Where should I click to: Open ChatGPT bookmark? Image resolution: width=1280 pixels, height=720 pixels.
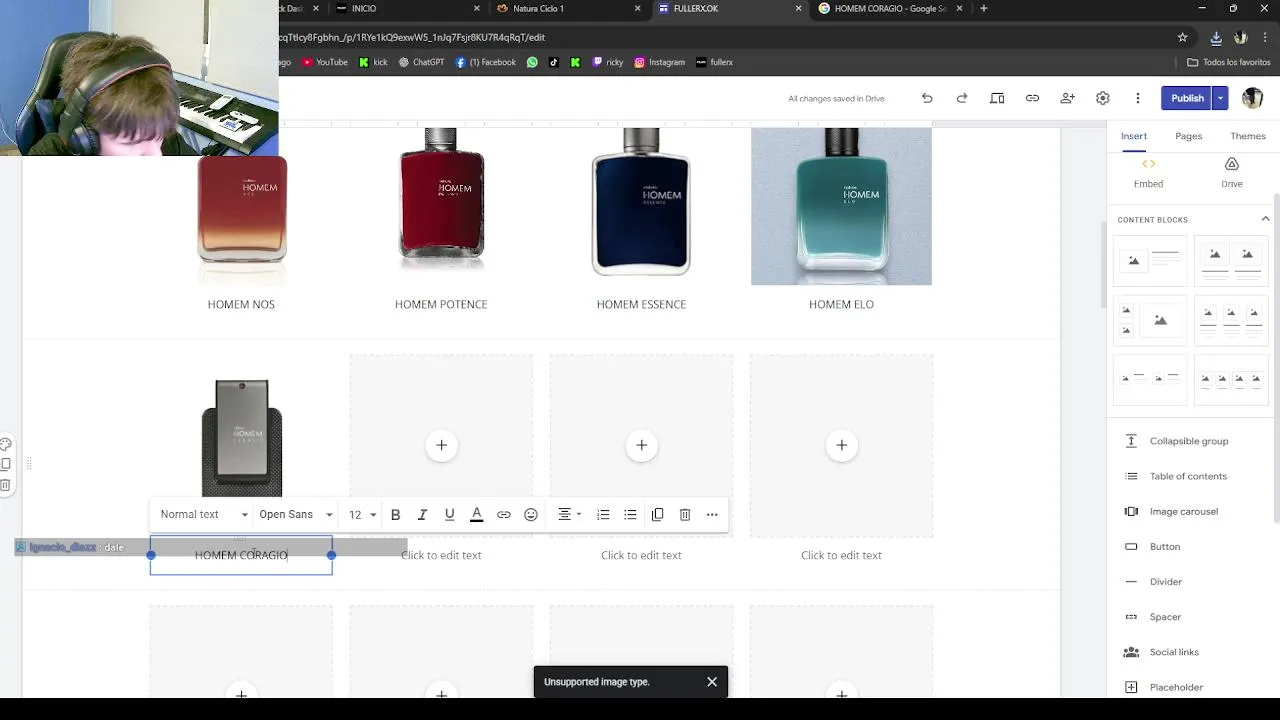(421, 62)
